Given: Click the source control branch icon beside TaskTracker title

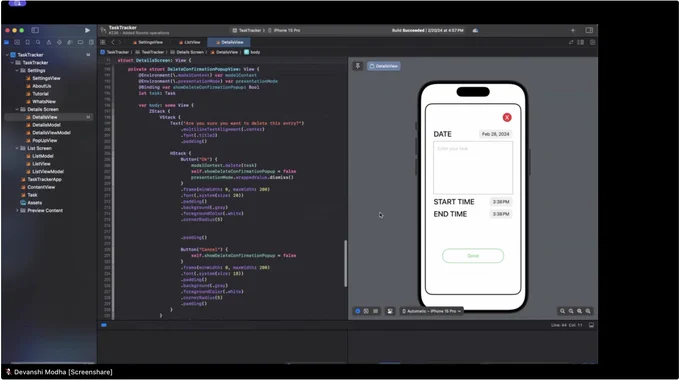Looking at the screenshot, I should click(103, 30).
